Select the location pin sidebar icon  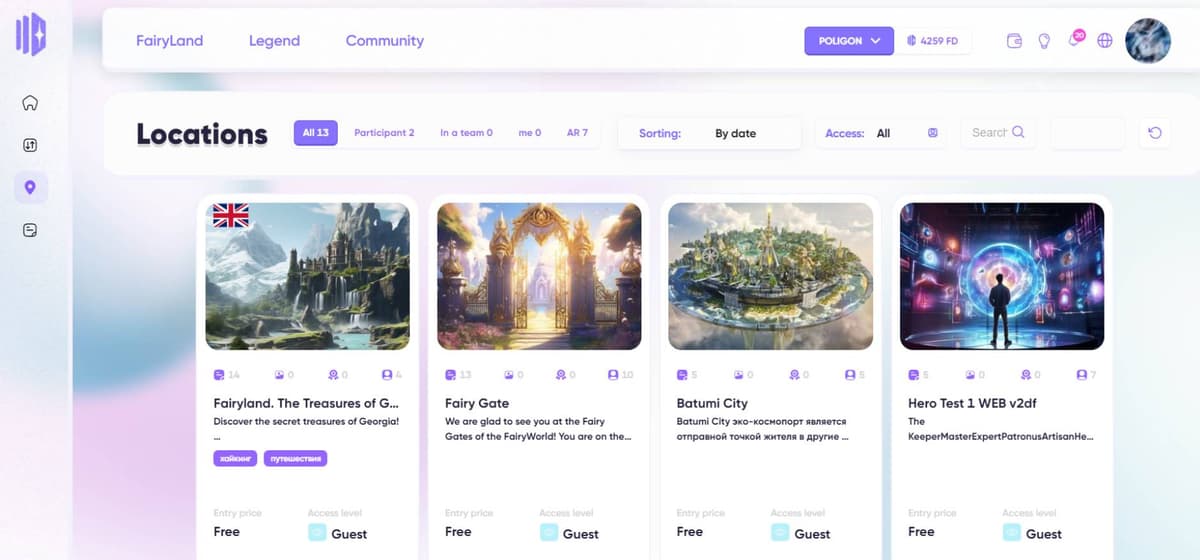[x=30, y=187]
